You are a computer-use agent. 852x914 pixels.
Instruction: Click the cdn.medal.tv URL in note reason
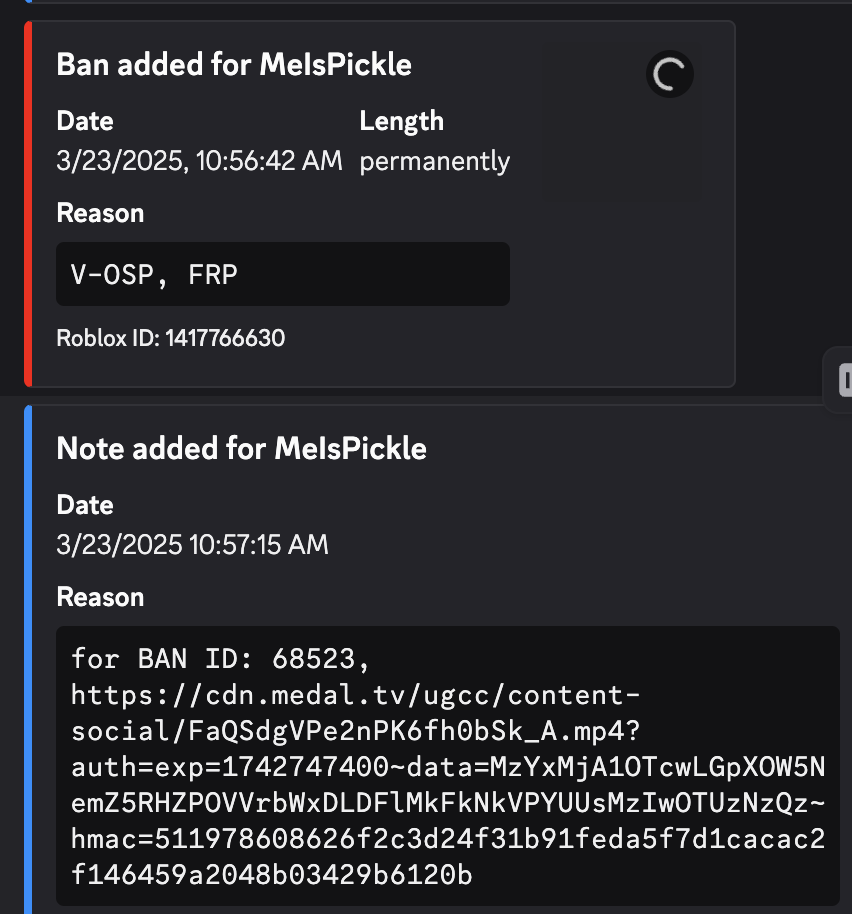(x=448, y=785)
